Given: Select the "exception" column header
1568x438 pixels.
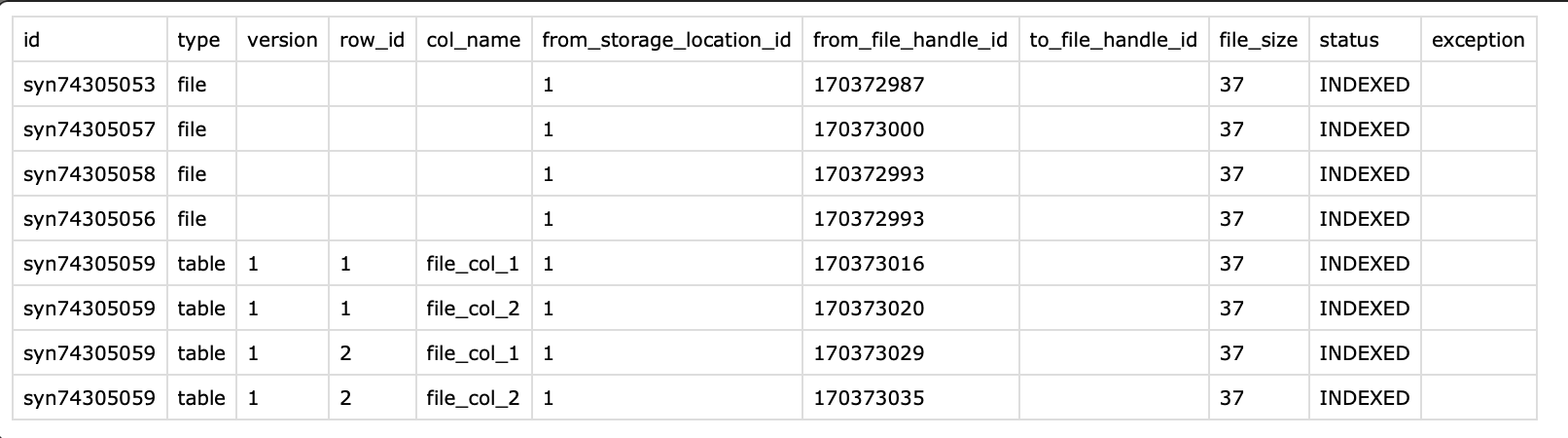Looking at the screenshot, I should [1478, 40].
